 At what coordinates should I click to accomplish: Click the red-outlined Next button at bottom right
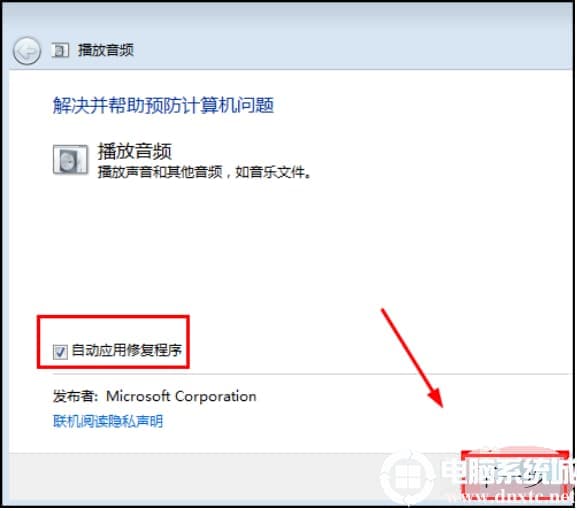[x=515, y=477]
